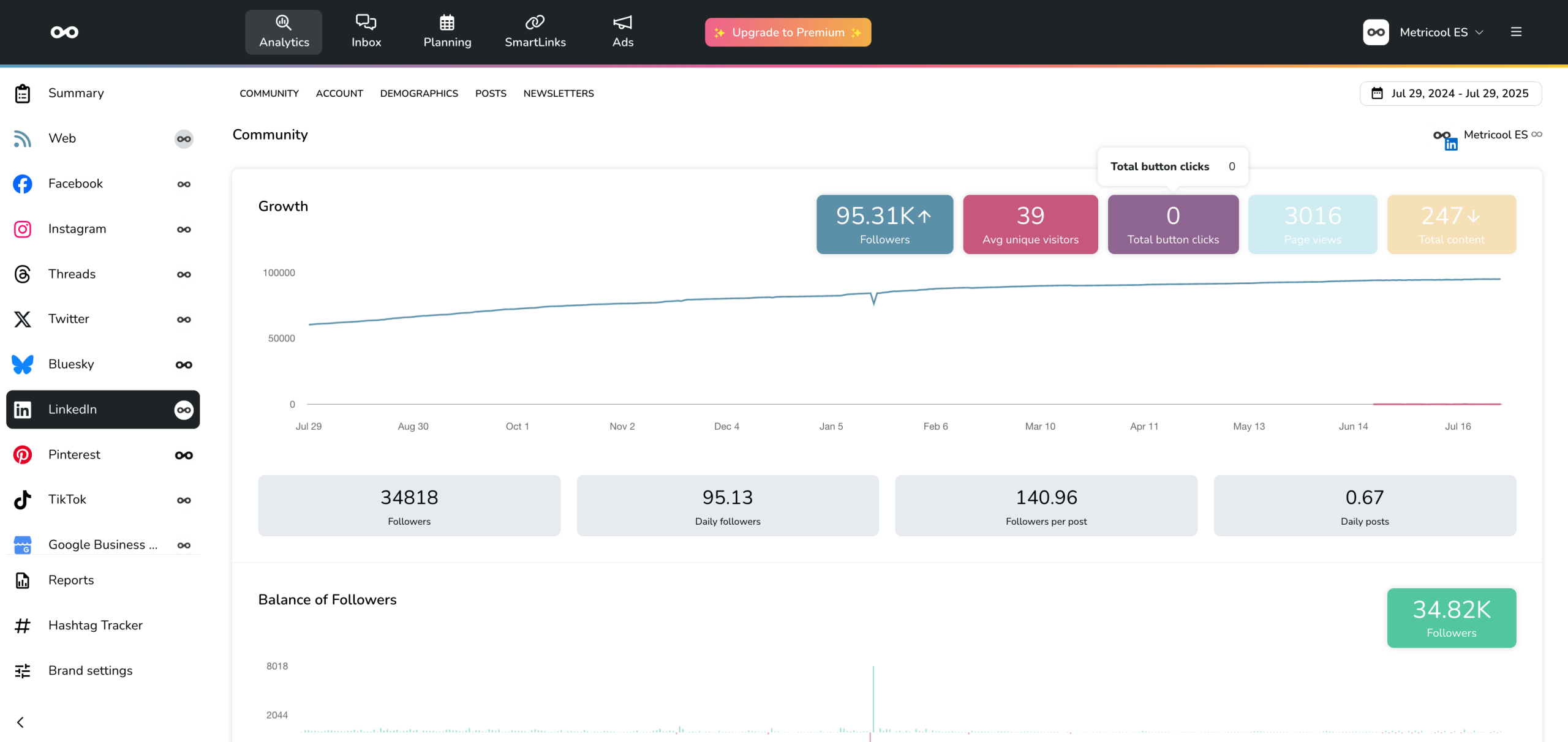This screenshot has height=742, width=1568.
Task: Click the Metricool logo top-left
Action: point(64,32)
